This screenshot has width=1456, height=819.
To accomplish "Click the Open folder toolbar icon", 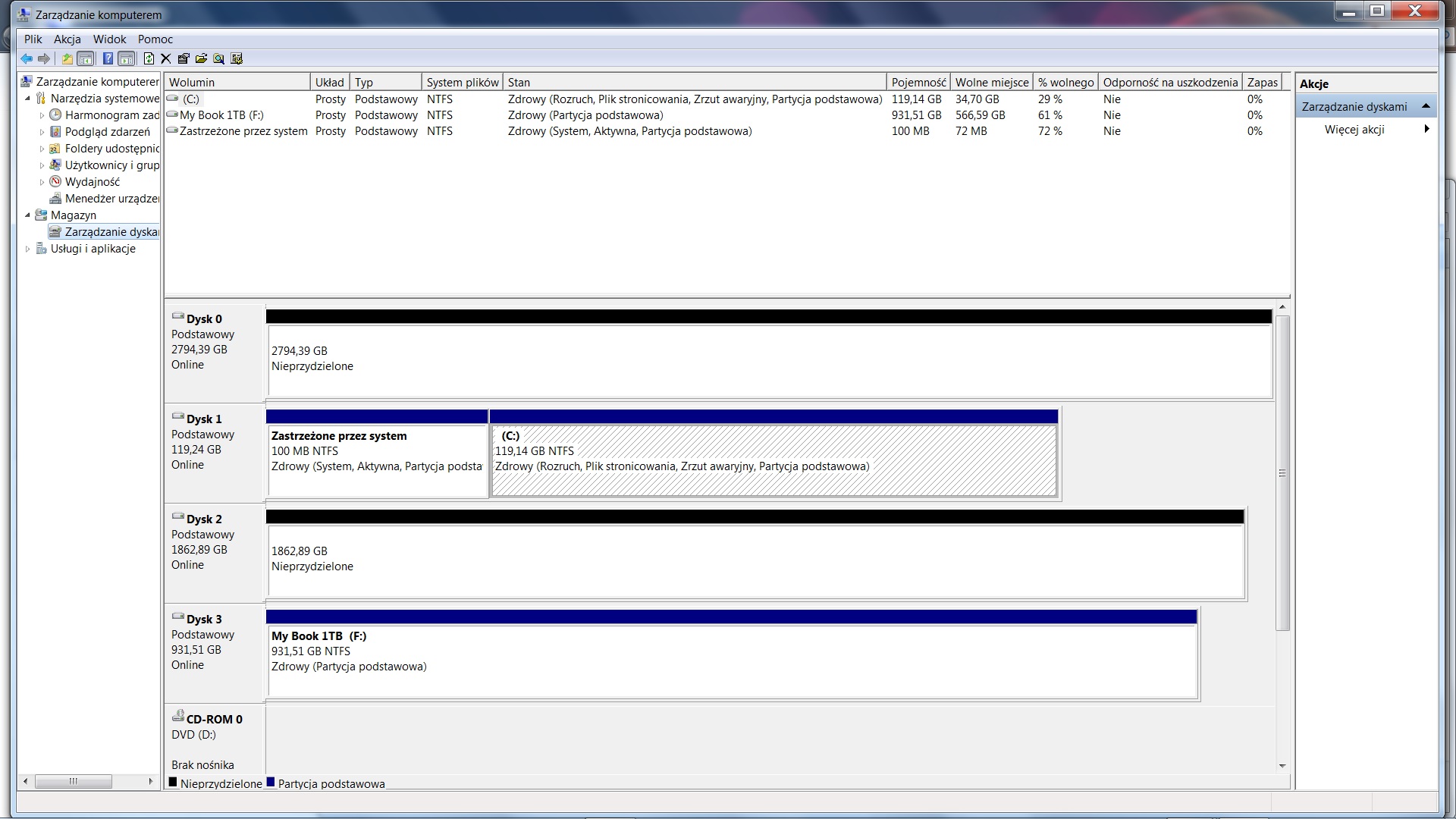I will pyautogui.click(x=201, y=58).
